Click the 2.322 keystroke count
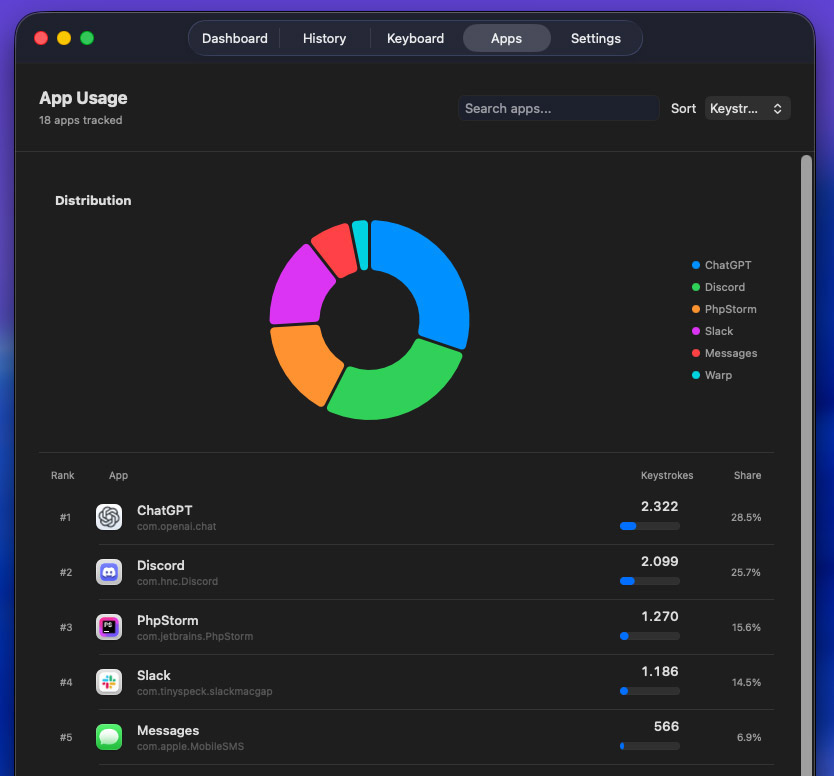Viewport: 834px width, 776px height. [660, 506]
